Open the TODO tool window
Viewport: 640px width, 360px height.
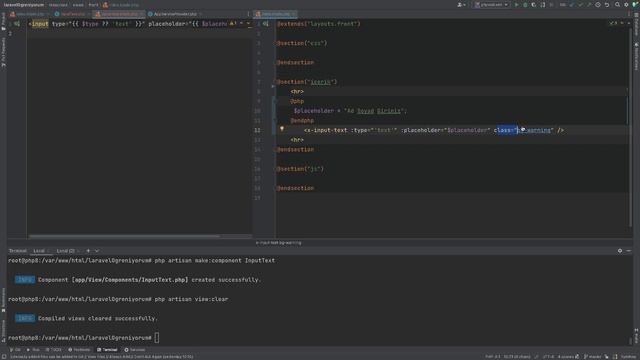[53, 350]
